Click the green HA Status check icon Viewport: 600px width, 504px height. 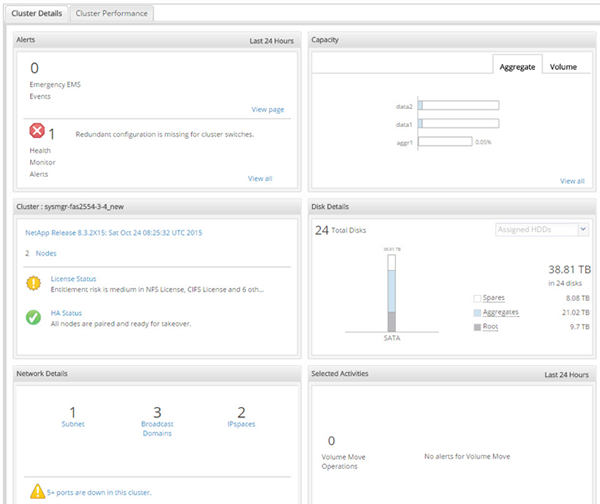pyautogui.click(x=34, y=317)
